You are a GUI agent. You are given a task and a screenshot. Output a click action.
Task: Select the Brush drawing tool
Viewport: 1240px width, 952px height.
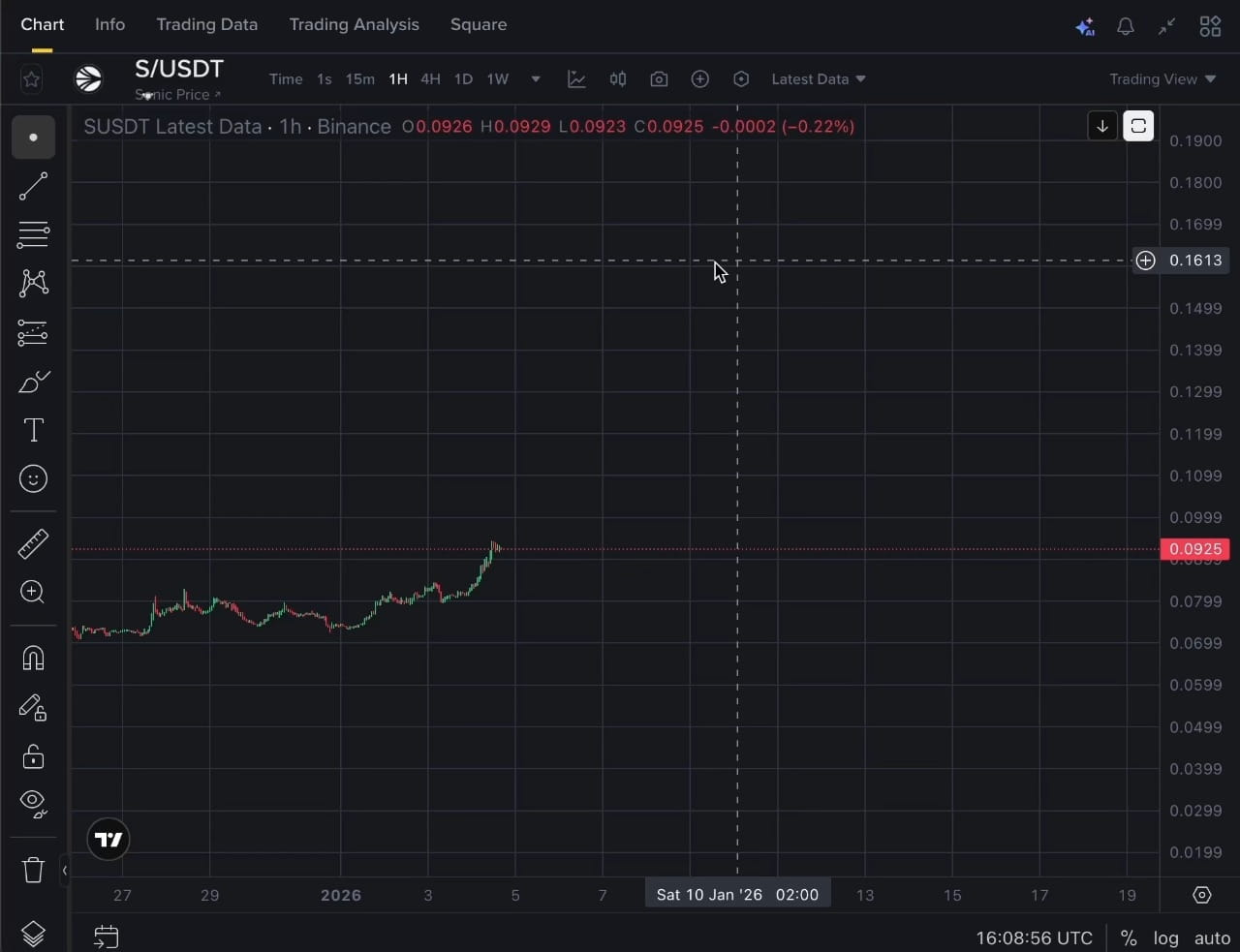click(x=33, y=381)
